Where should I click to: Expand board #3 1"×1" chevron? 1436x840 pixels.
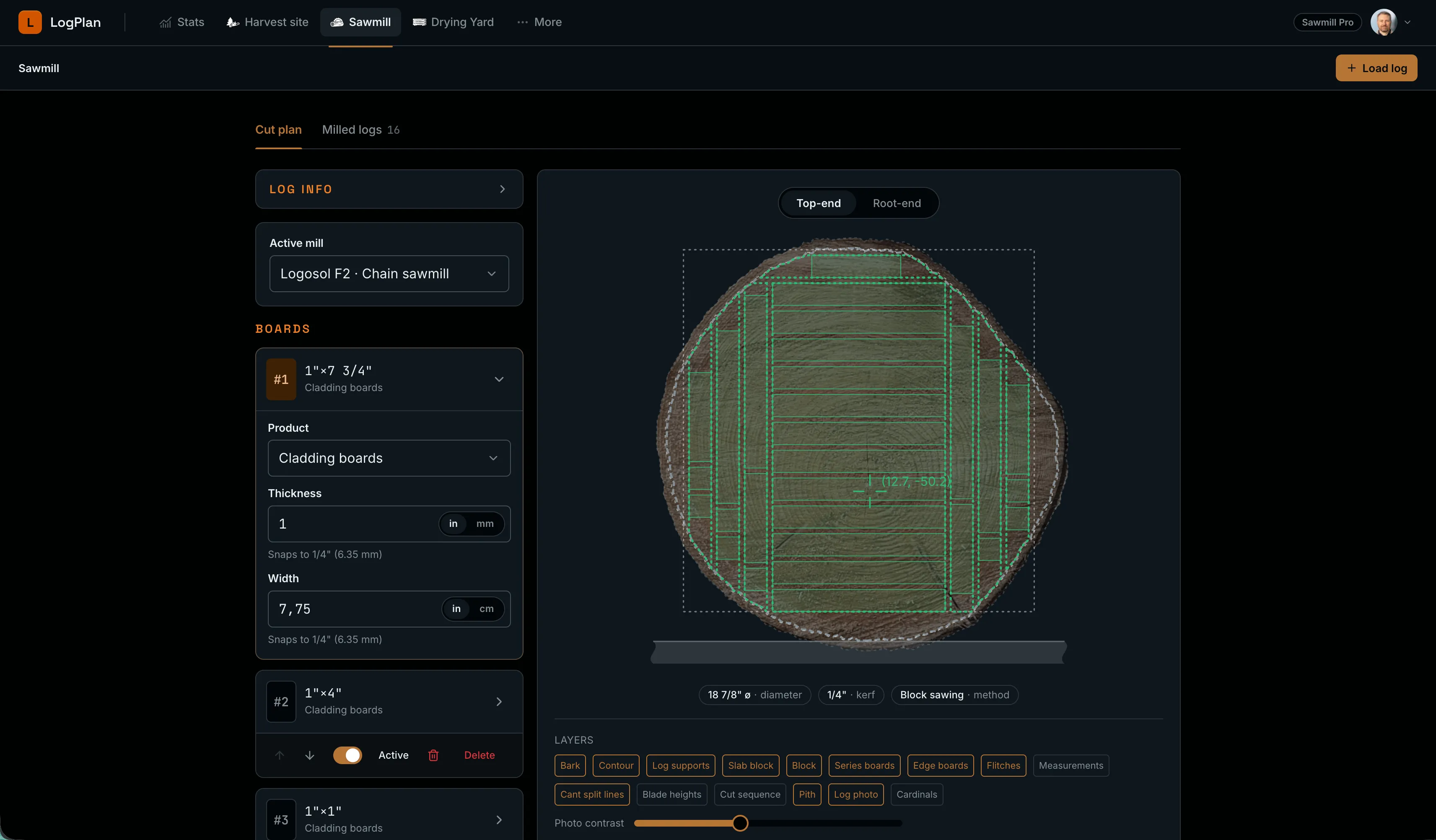coord(499,819)
